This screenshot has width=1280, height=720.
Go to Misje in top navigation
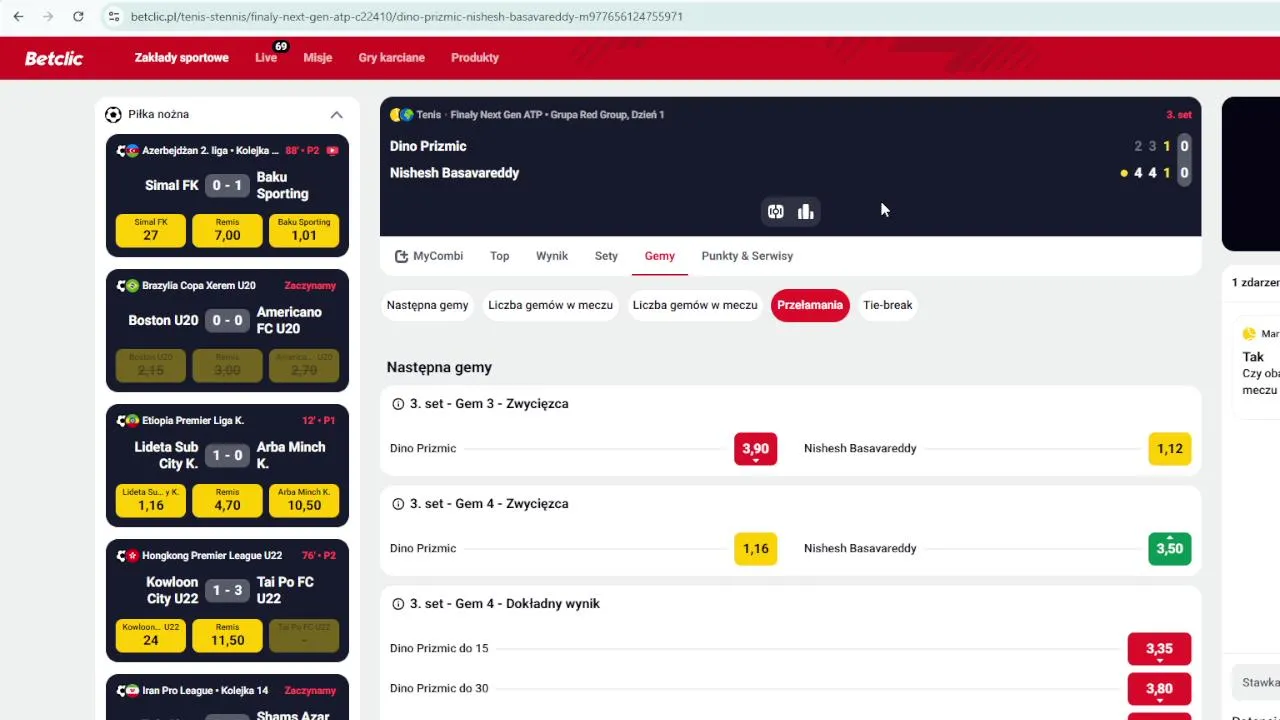tap(318, 58)
